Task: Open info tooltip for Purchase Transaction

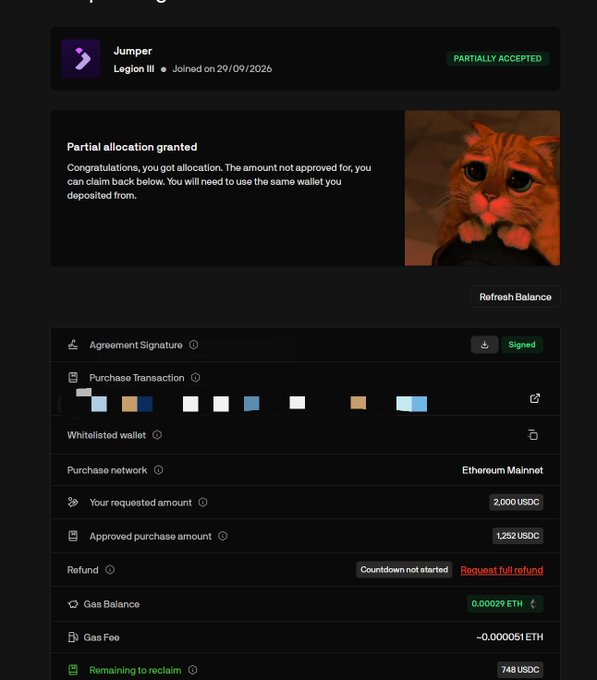Action: point(196,378)
